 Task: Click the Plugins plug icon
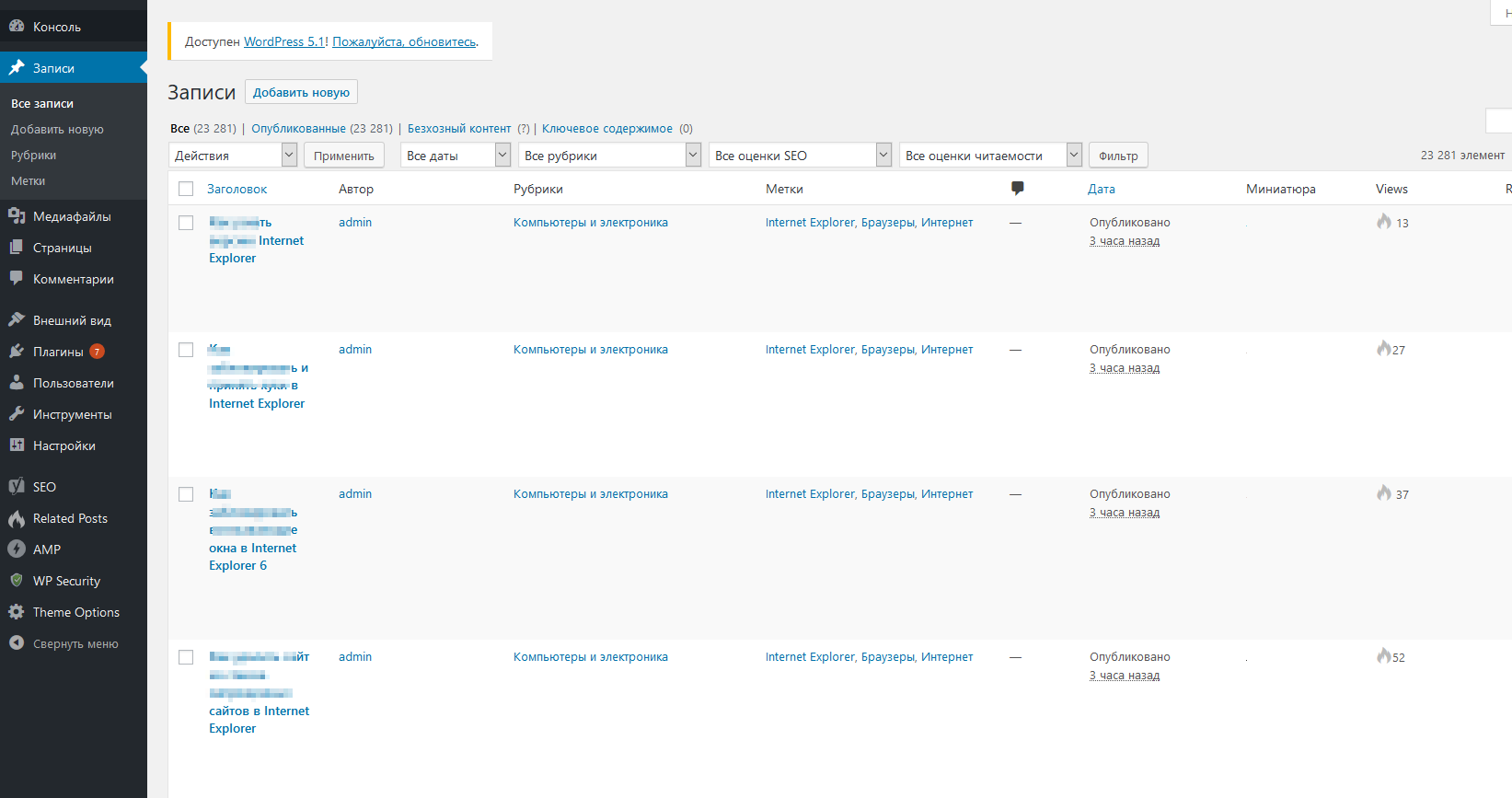point(17,352)
